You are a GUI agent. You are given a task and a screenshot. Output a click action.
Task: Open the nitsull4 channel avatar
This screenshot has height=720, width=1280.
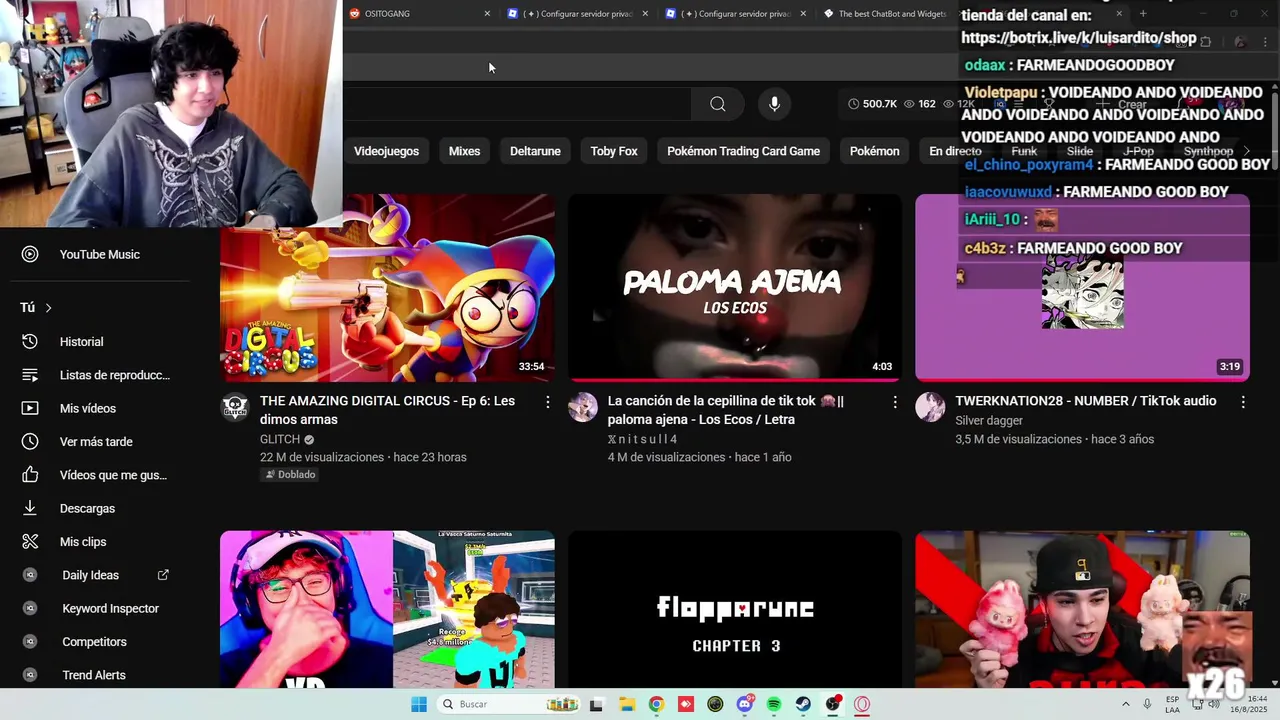pos(583,407)
